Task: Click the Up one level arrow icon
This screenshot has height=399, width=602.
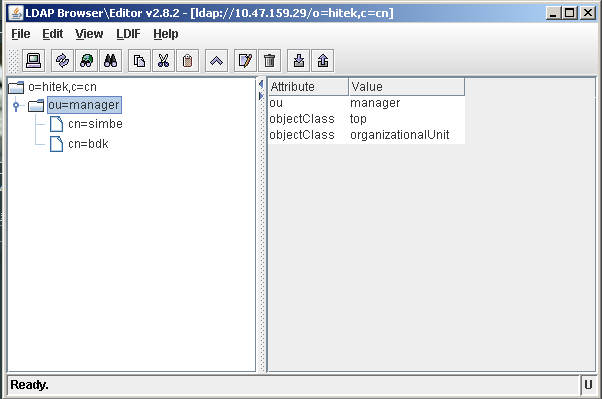Action: [216, 61]
